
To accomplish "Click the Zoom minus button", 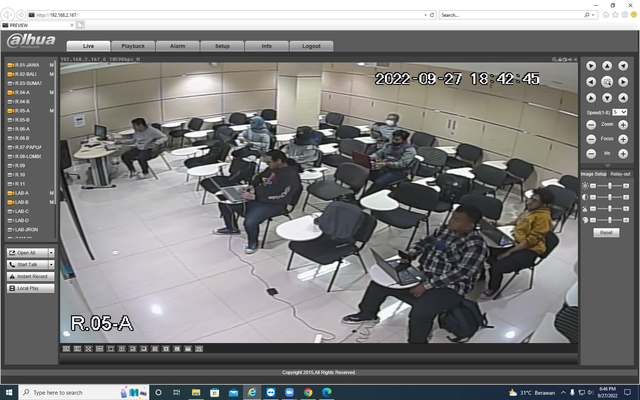I will point(591,125).
